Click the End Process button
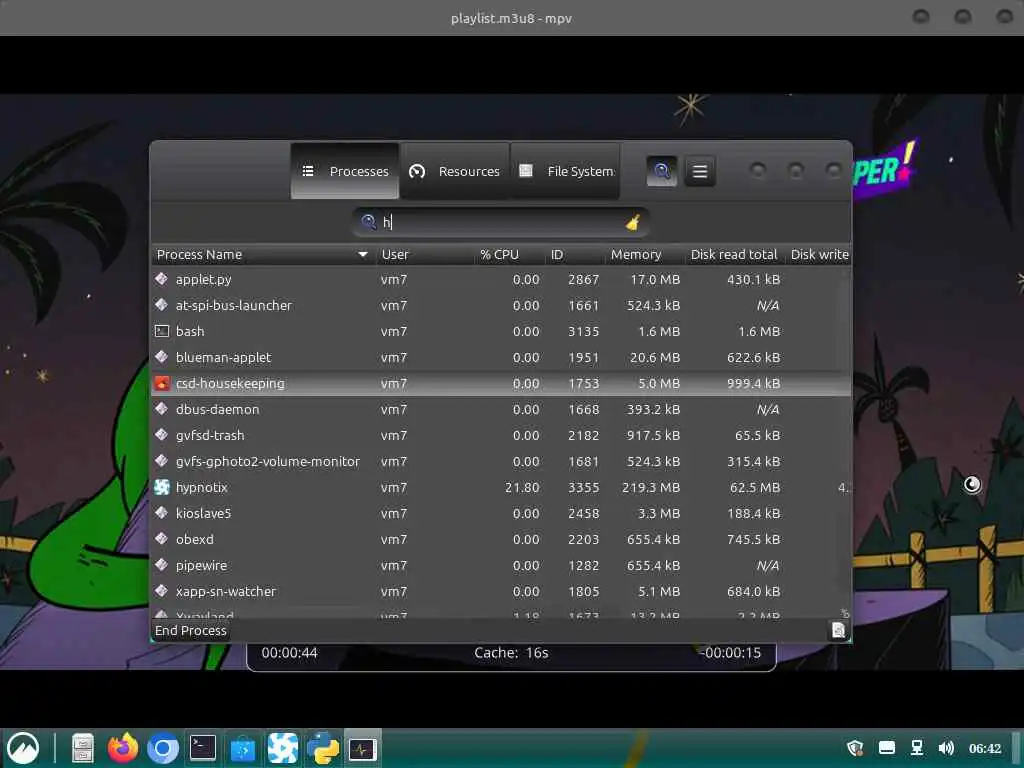Viewport: 1024px width, 768px height. pyautogui.click(x=191, y=631)
